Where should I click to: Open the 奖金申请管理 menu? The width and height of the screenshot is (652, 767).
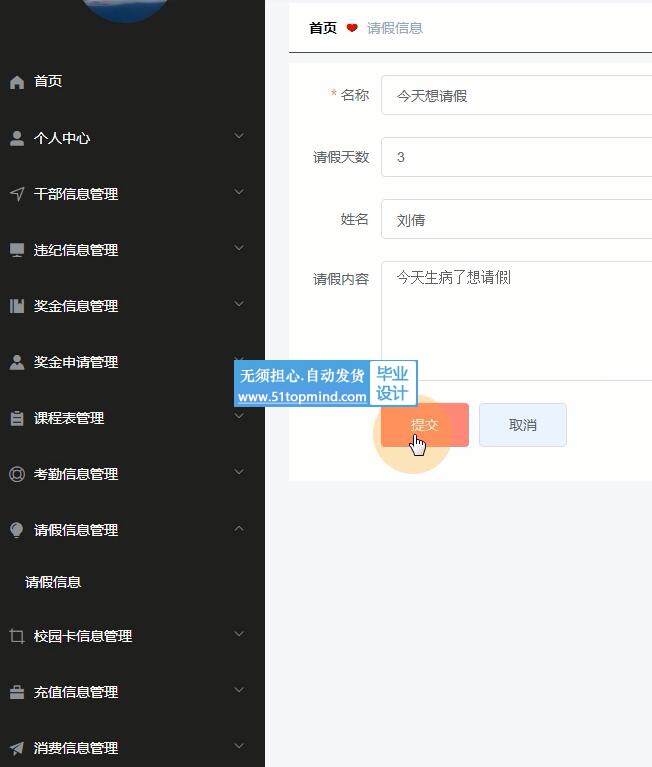coord(76,362)
